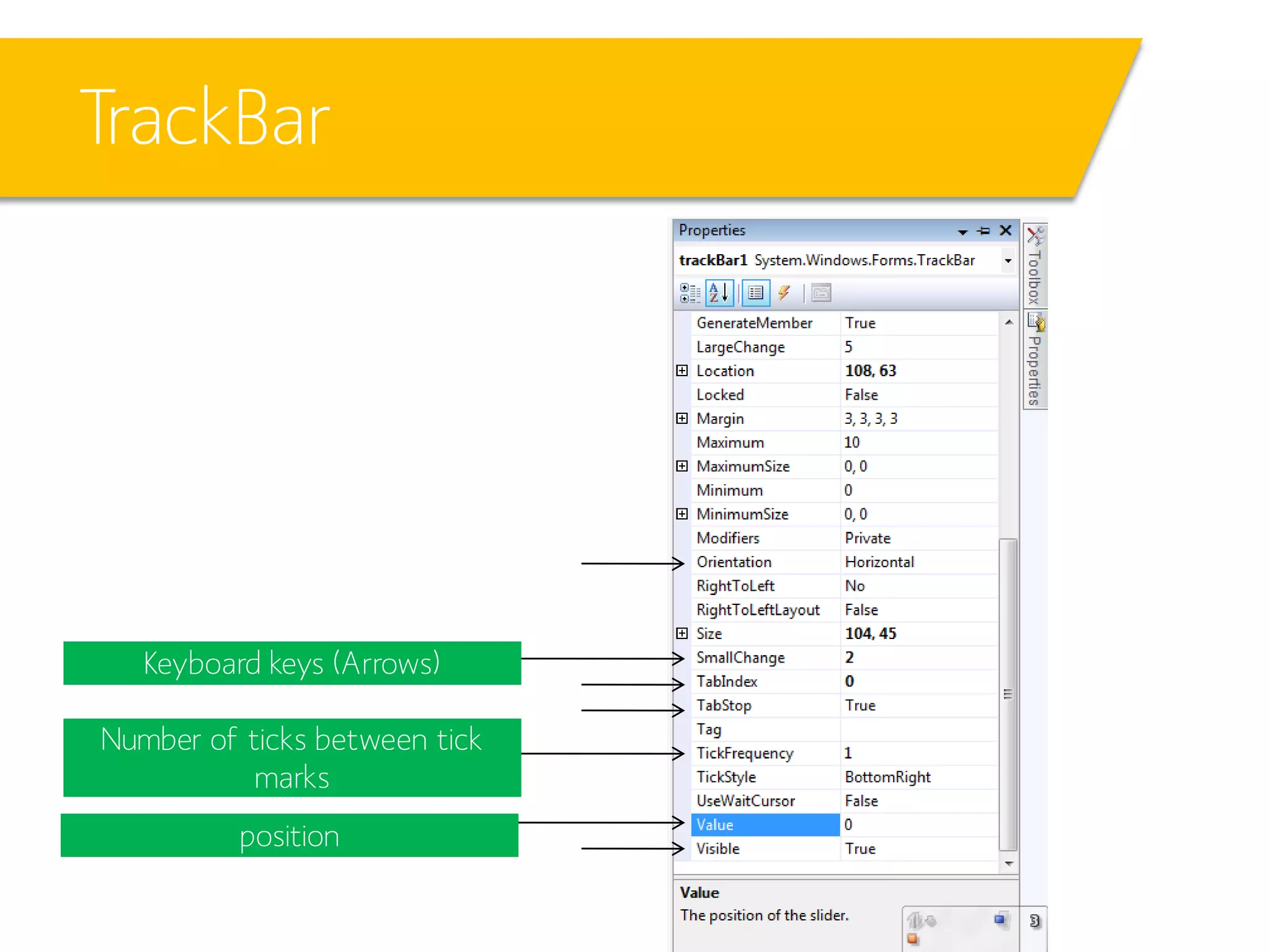This screenshot has height=952, width=1270.
Task: Expand the Location property
Action: click(682, 371)
